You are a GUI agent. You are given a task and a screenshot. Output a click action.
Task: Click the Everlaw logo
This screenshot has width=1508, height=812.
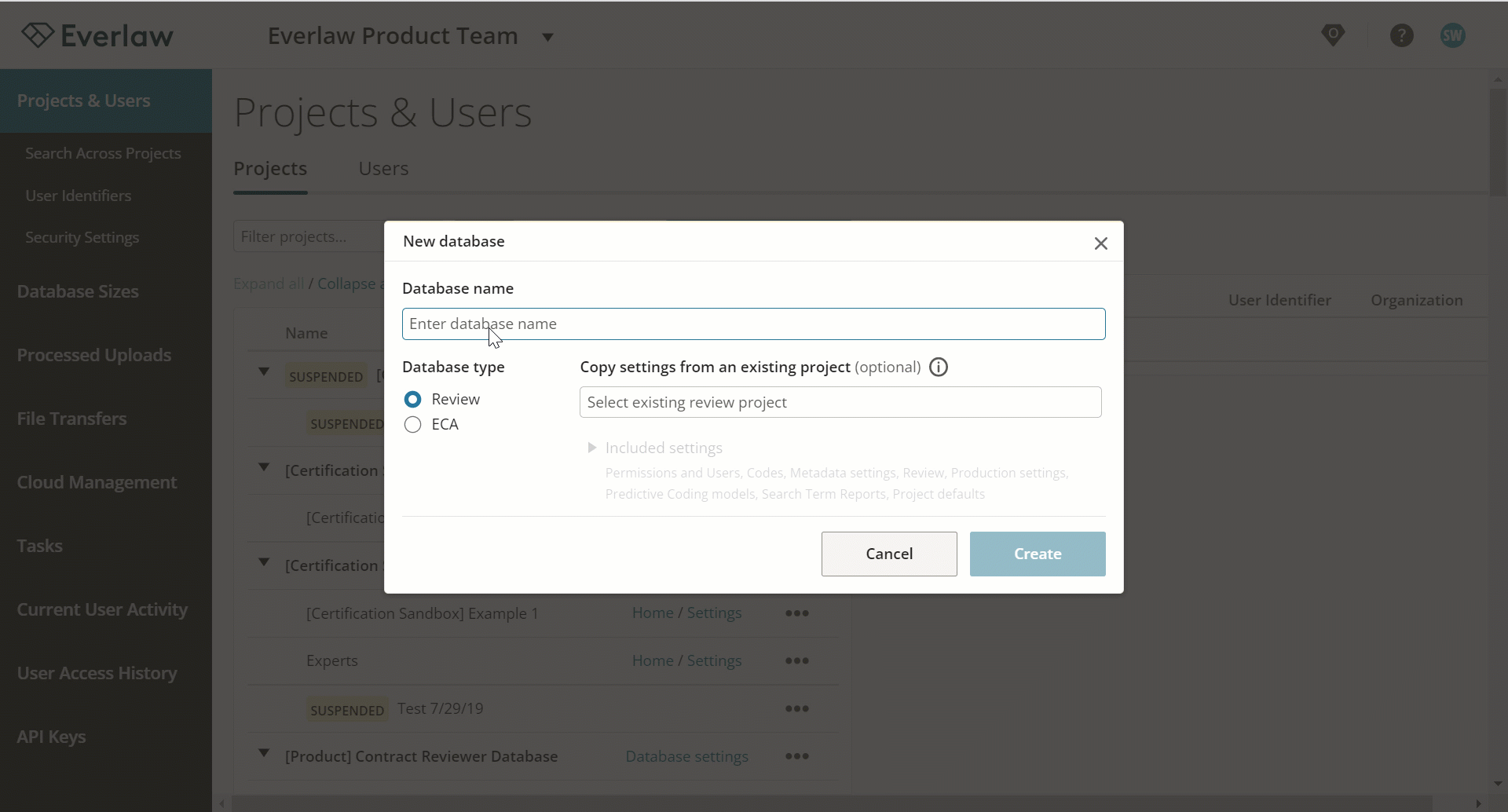pos(97,35)
